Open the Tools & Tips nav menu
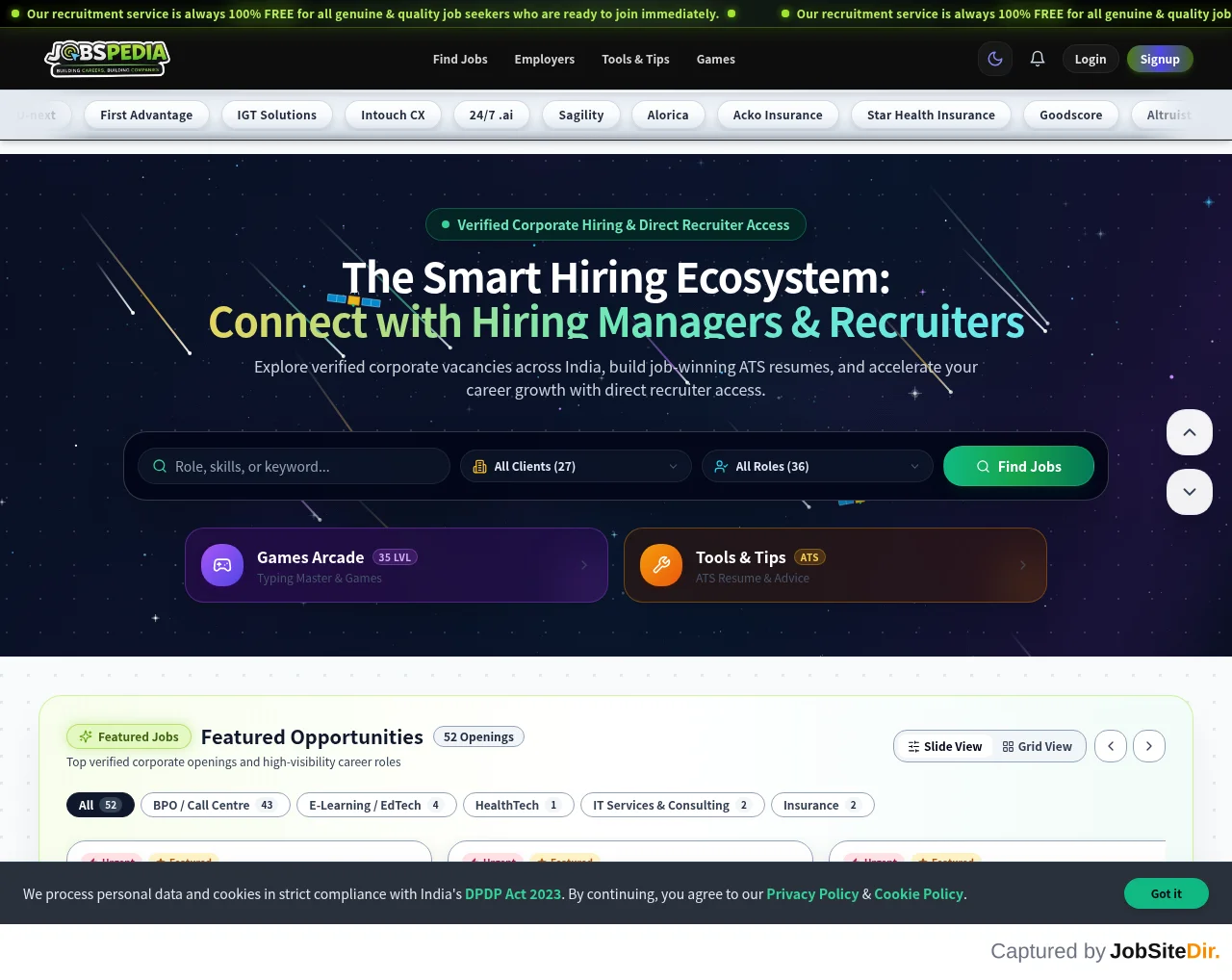This screenshot has height=980, width=1232. click(x=635, y=59)
